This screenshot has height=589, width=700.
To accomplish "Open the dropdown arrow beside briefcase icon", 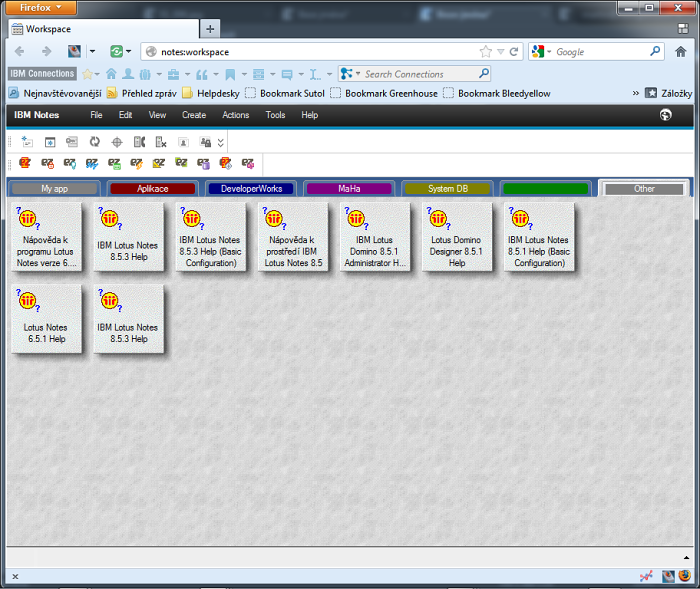I will pyautogui.click(x=188, y=74).
